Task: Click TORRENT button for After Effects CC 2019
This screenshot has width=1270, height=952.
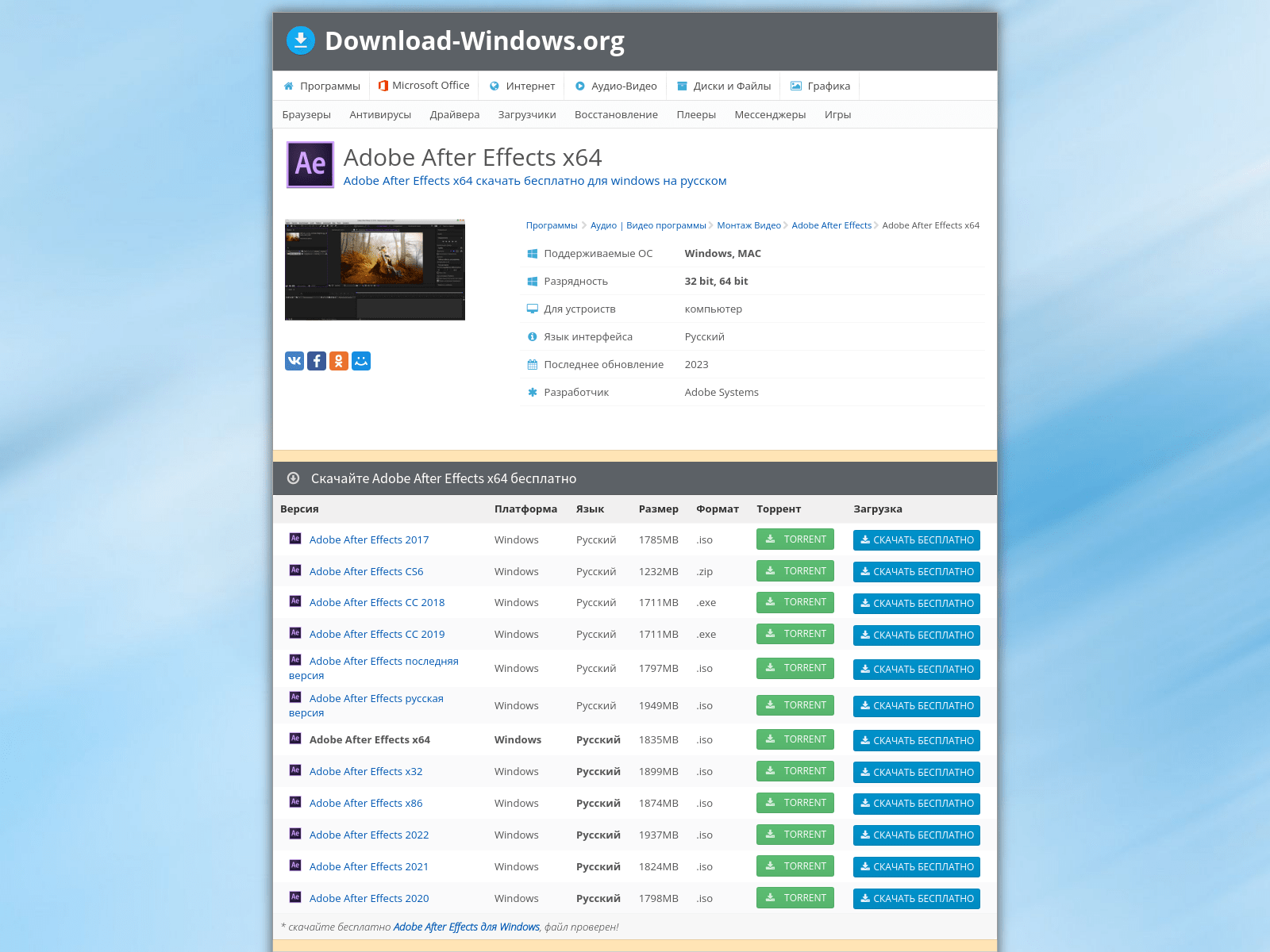Action: click(x=795, y=634)
